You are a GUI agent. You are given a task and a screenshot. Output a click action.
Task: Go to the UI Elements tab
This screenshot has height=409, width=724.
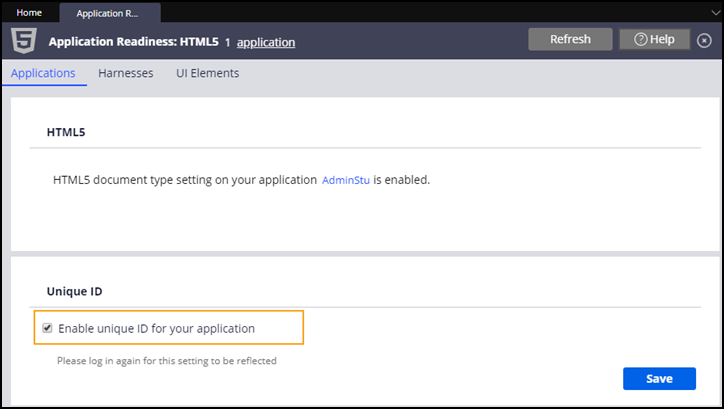(x=207, y=73)
